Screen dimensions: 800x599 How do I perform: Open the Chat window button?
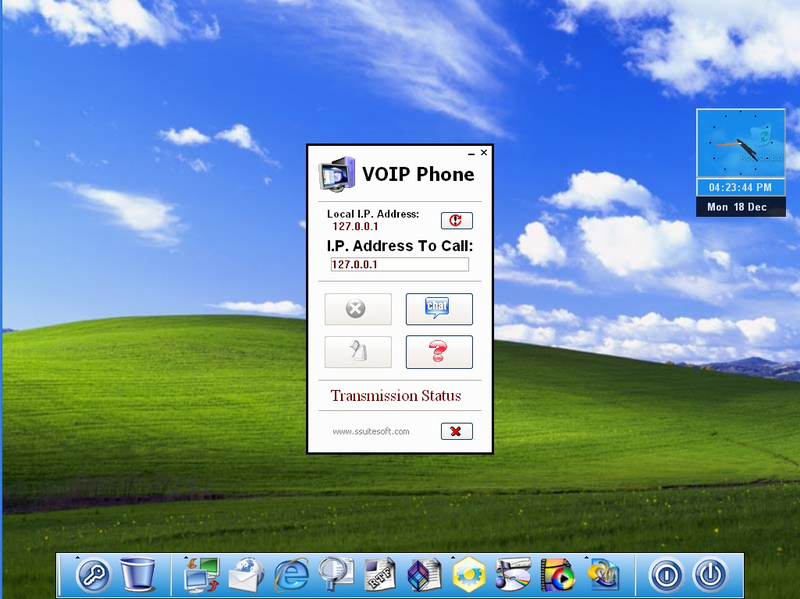click(439, 309)
